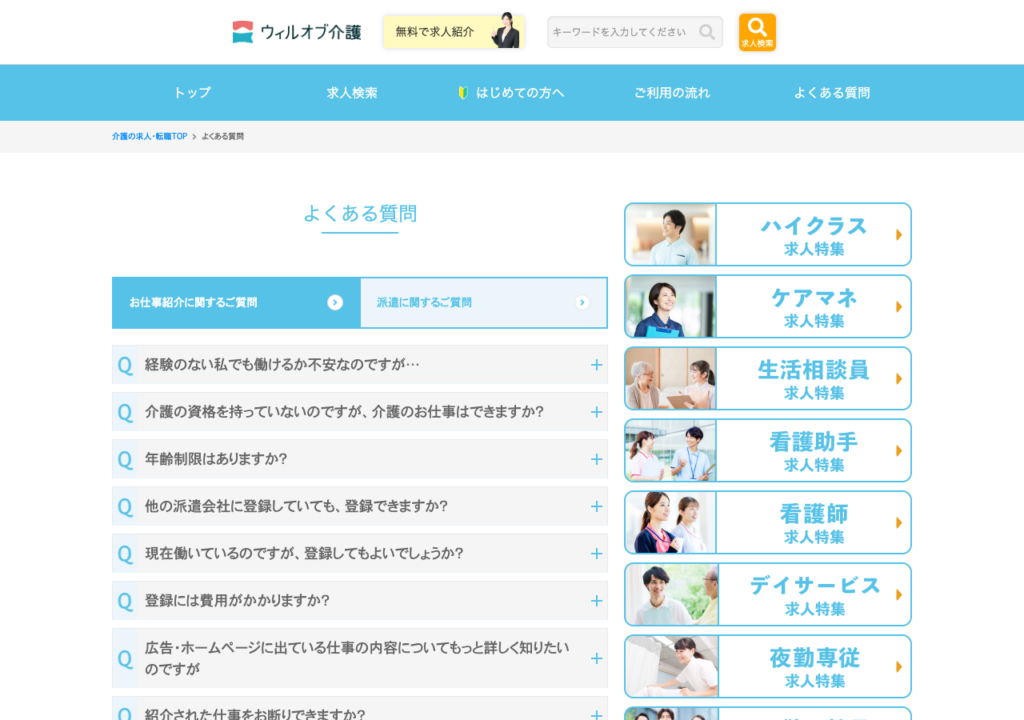Click Q icon beside 経験のない私でも働けるか

point(125,365)
